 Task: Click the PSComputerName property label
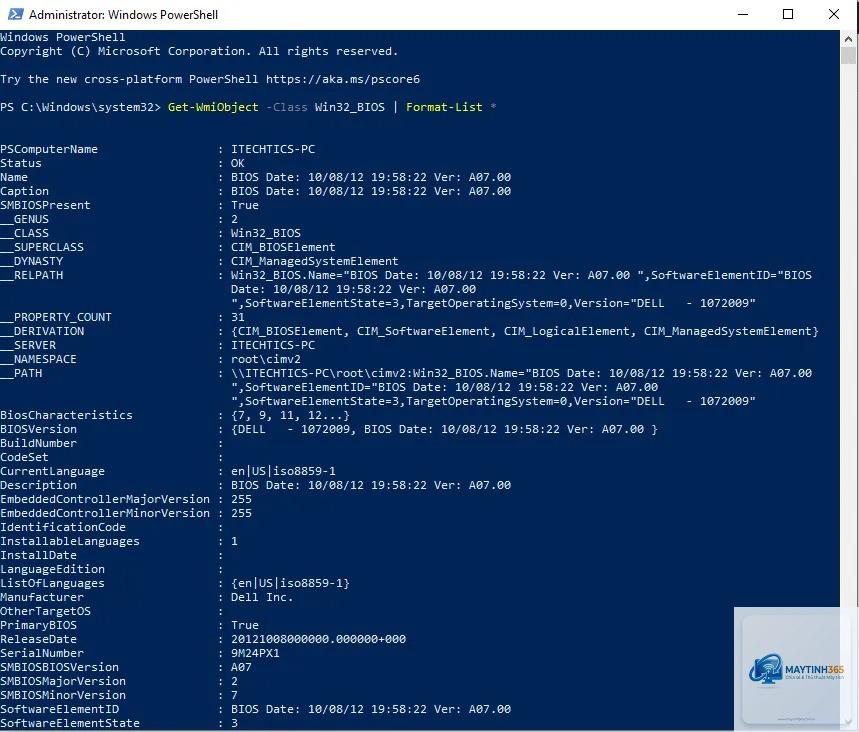click(49, 149)
